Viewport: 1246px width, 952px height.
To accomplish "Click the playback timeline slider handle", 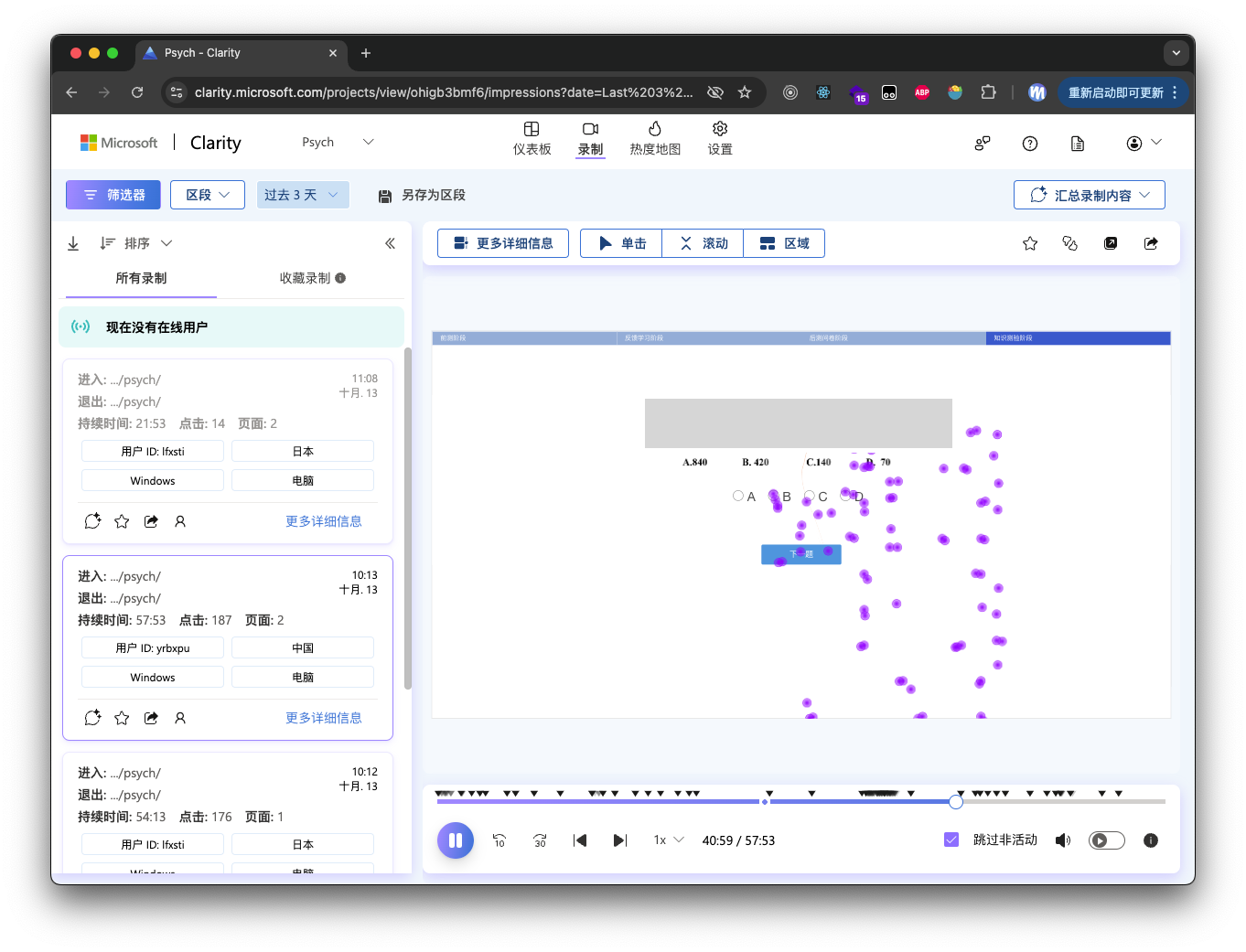I will tap(956, 802).
